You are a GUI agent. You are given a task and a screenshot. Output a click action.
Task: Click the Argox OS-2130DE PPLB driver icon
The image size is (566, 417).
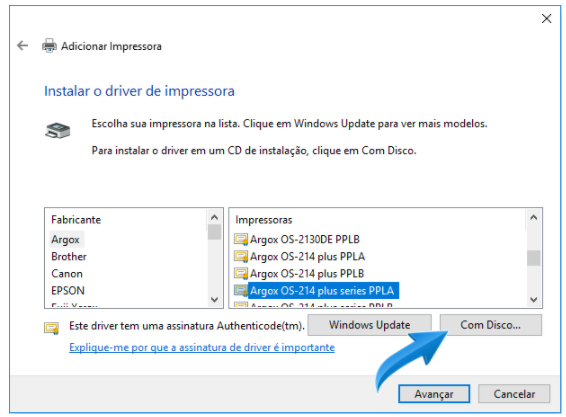tap(241, 239)
